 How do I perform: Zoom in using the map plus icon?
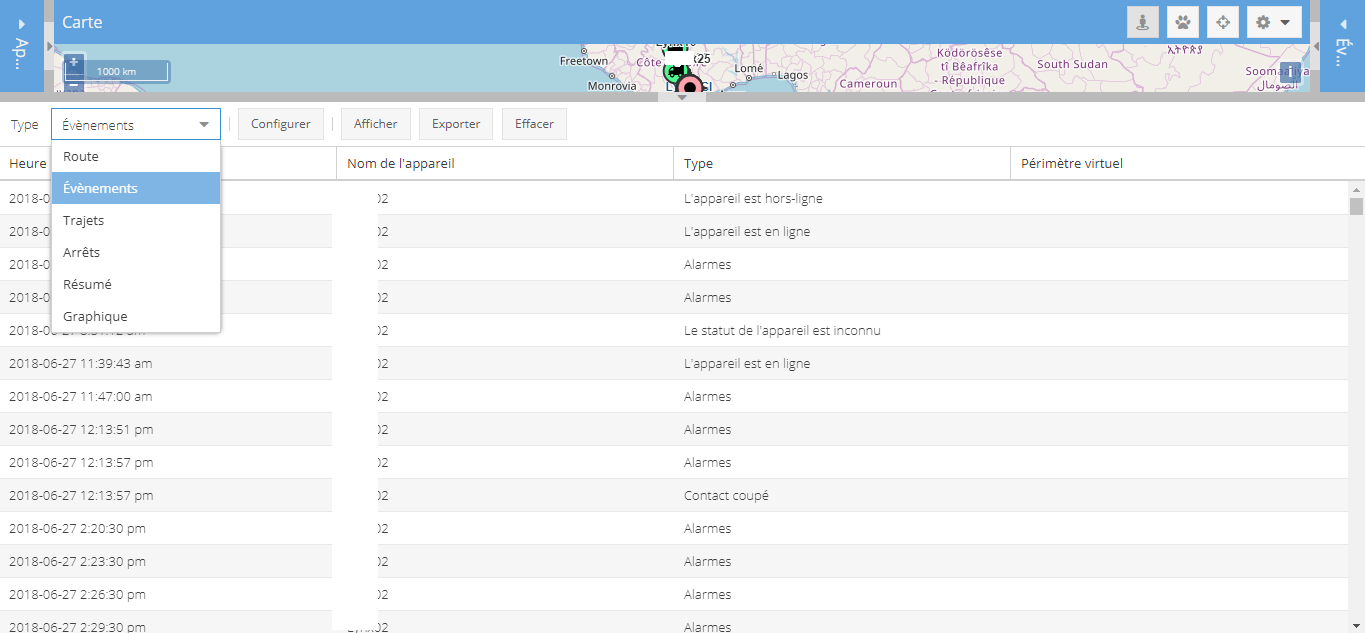click(73, 61)
